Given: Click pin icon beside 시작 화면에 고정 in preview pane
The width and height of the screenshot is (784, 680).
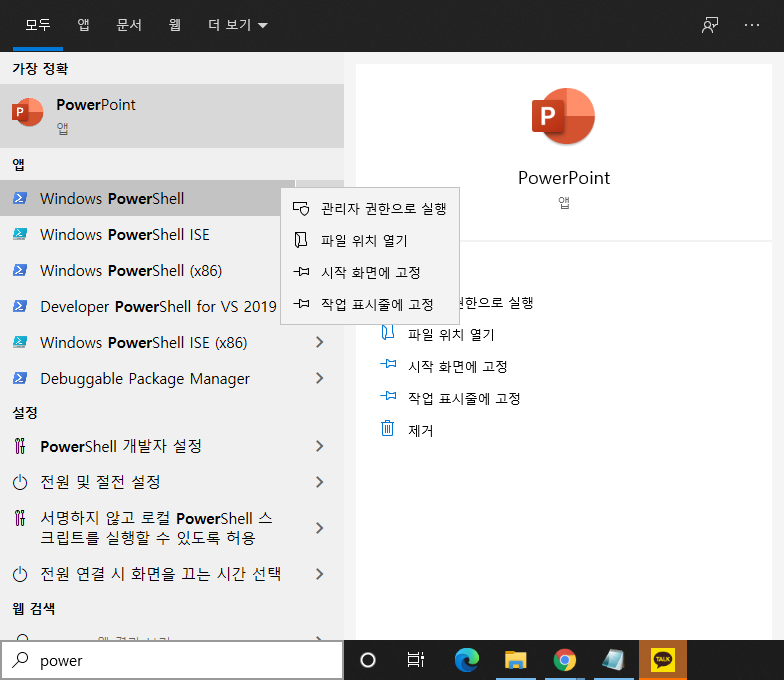Looking at the screenshot, I should (388, 364).
